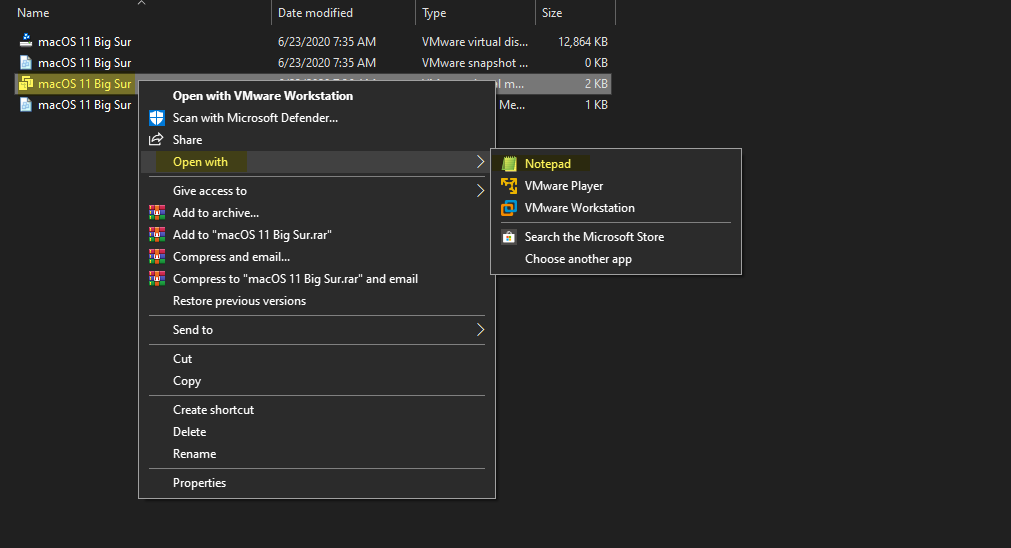Expand the Open with submenu arrow

pyautogui.click(x=480, y=162)
